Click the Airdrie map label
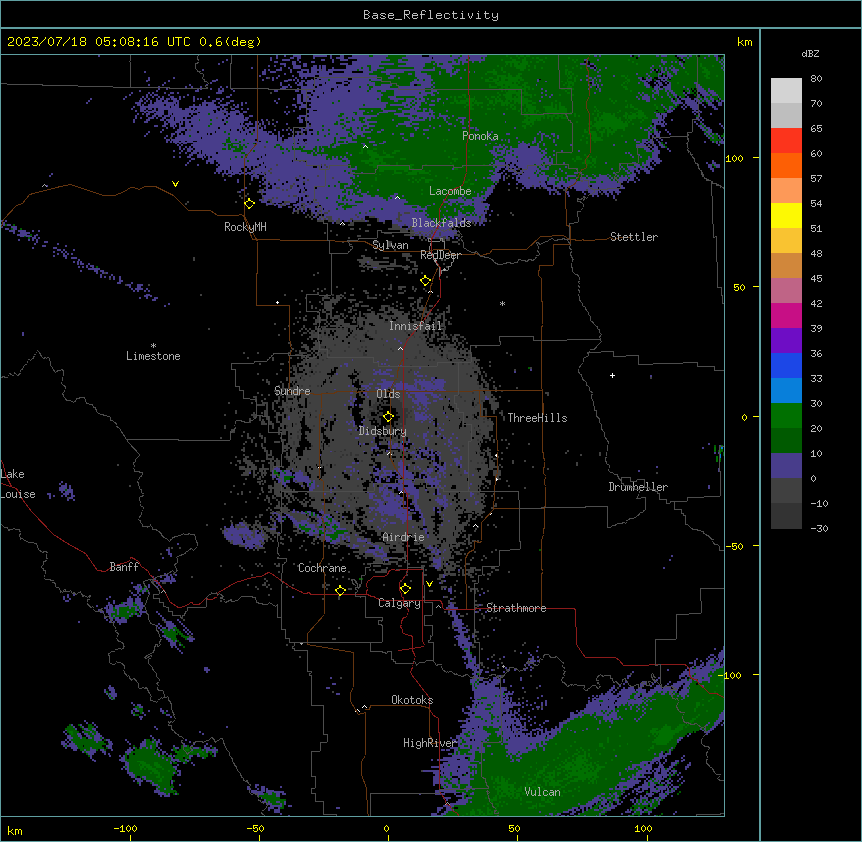The width and height of the screenshot is (862, 842). [404, 537]
